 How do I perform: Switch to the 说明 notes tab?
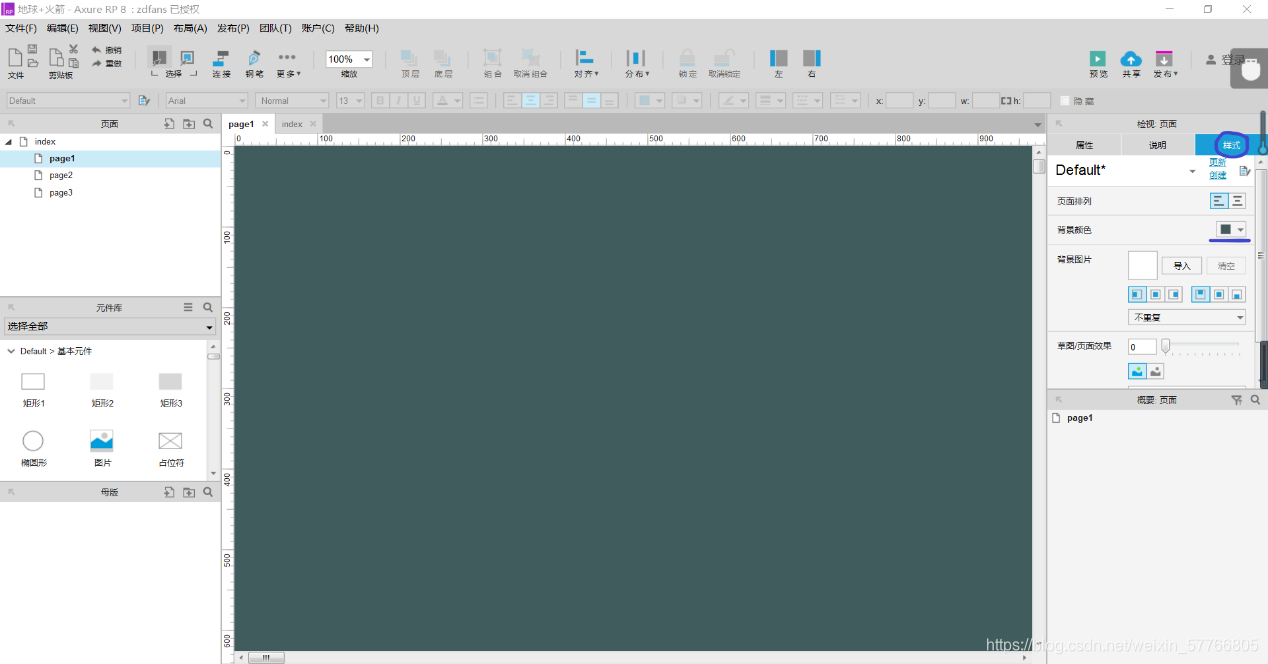click(x=1157, y=145)
